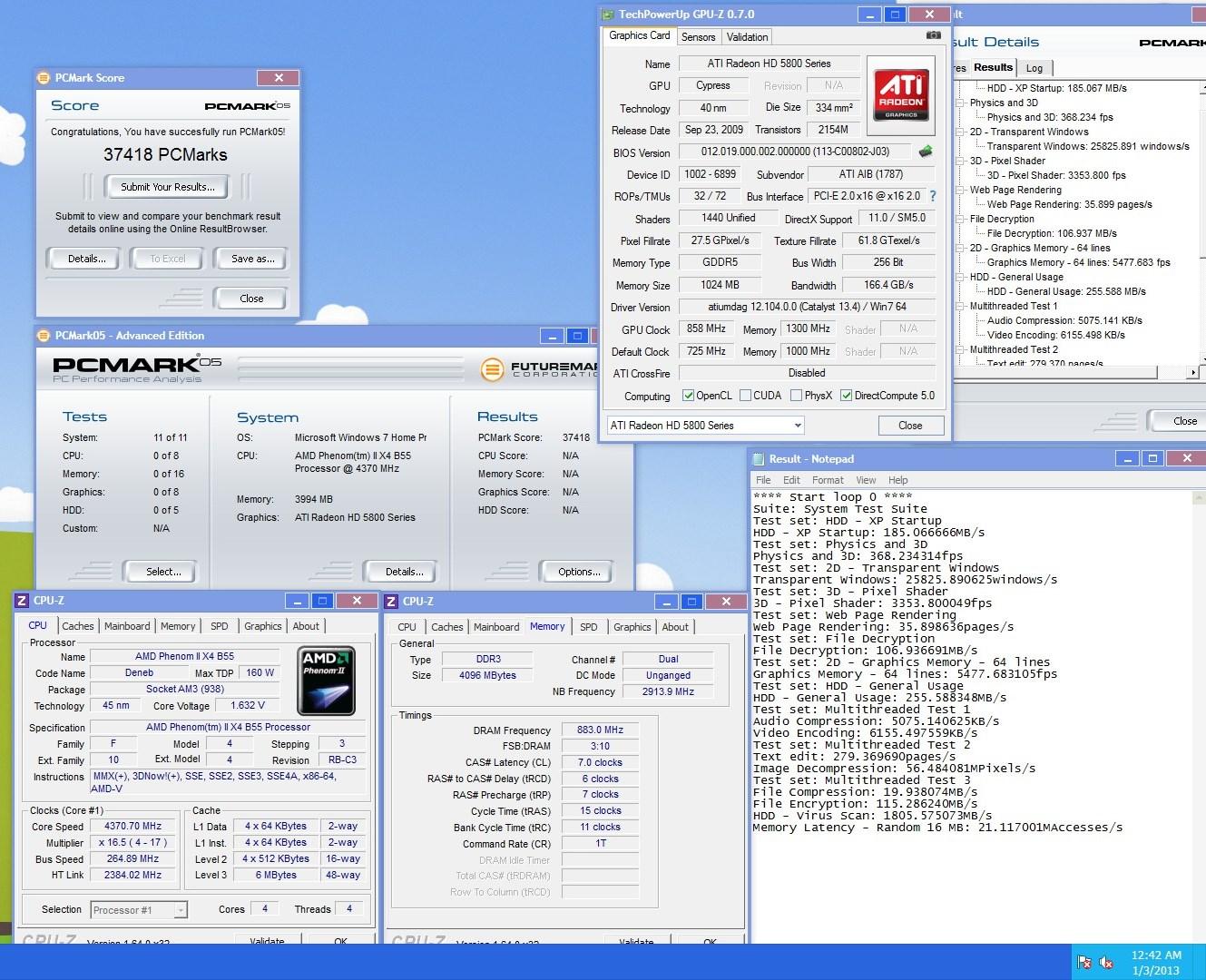
Task: Click the Memory Size 1024 MB field
Action: (x=721, y=285)
